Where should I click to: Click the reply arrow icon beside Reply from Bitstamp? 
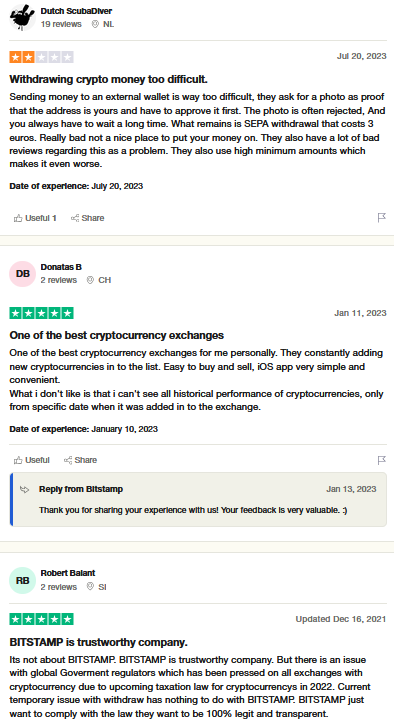click(x=25, y=489)
